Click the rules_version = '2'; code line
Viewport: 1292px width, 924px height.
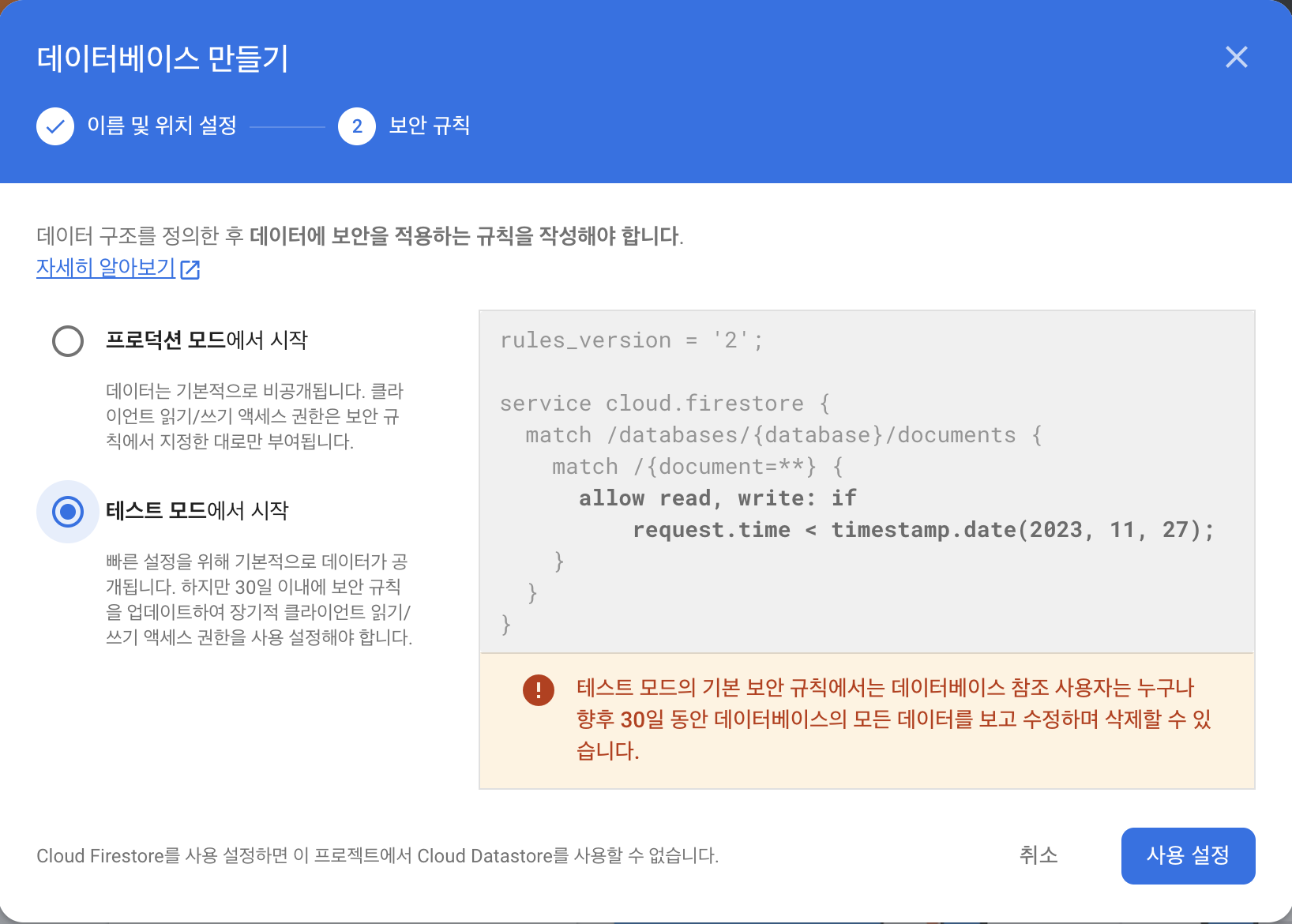632,340
